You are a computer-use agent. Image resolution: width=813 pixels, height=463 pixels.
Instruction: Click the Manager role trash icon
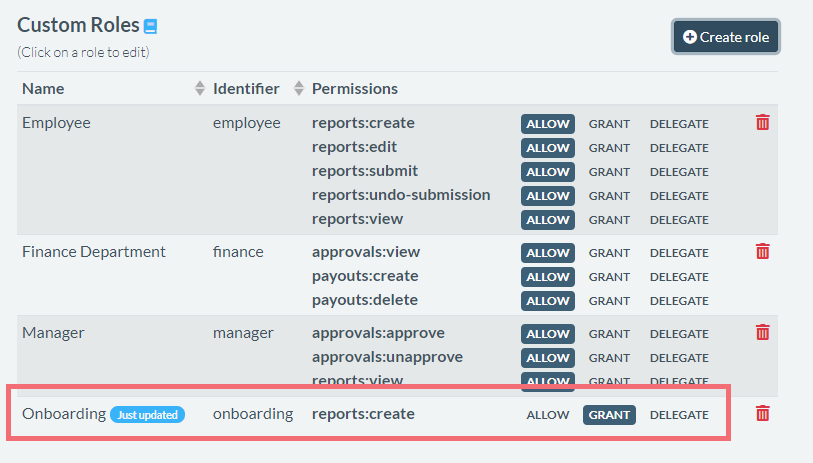click(762, 332)
